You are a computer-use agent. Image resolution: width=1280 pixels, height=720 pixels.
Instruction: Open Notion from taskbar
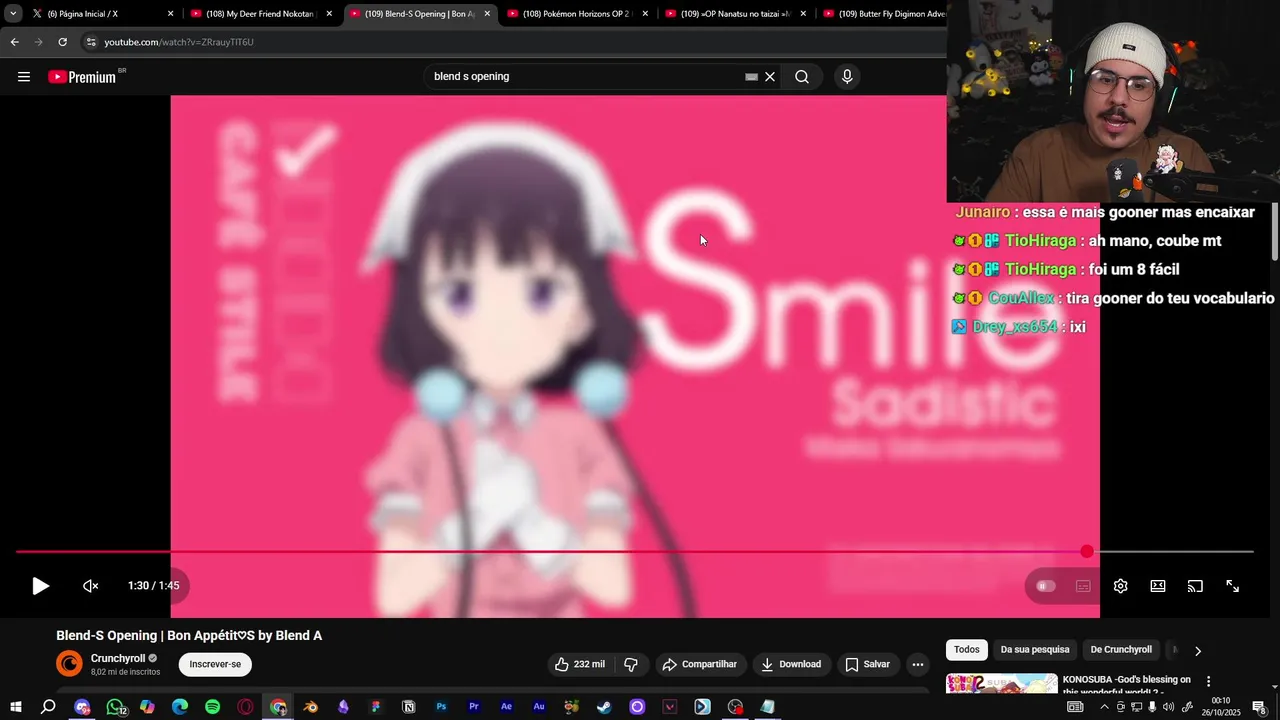[x=409, y=707]
